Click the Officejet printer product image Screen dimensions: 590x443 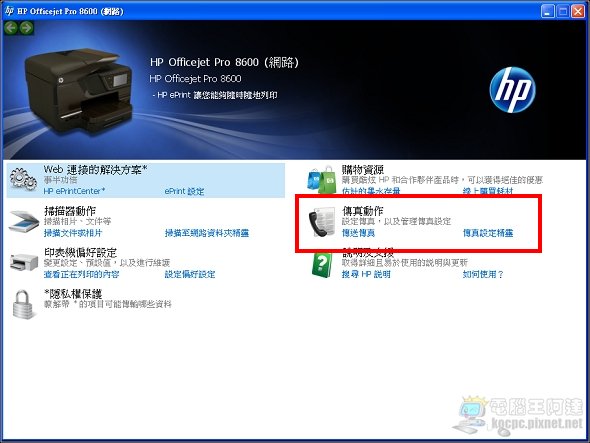(x=79, y=90)
